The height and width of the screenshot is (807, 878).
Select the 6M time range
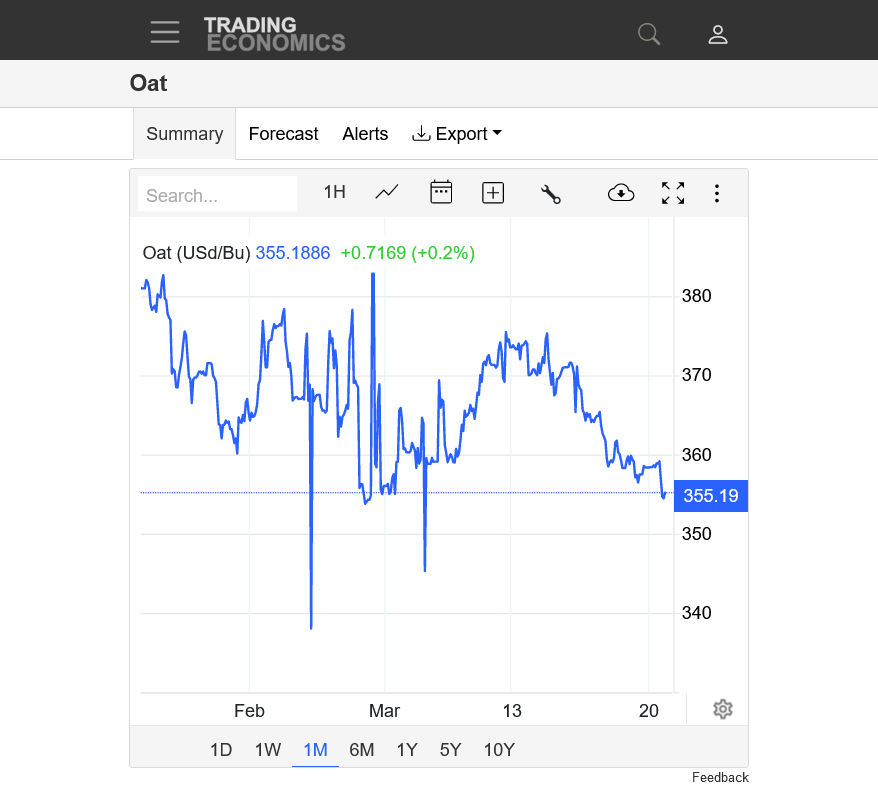[x=362, y=749]
